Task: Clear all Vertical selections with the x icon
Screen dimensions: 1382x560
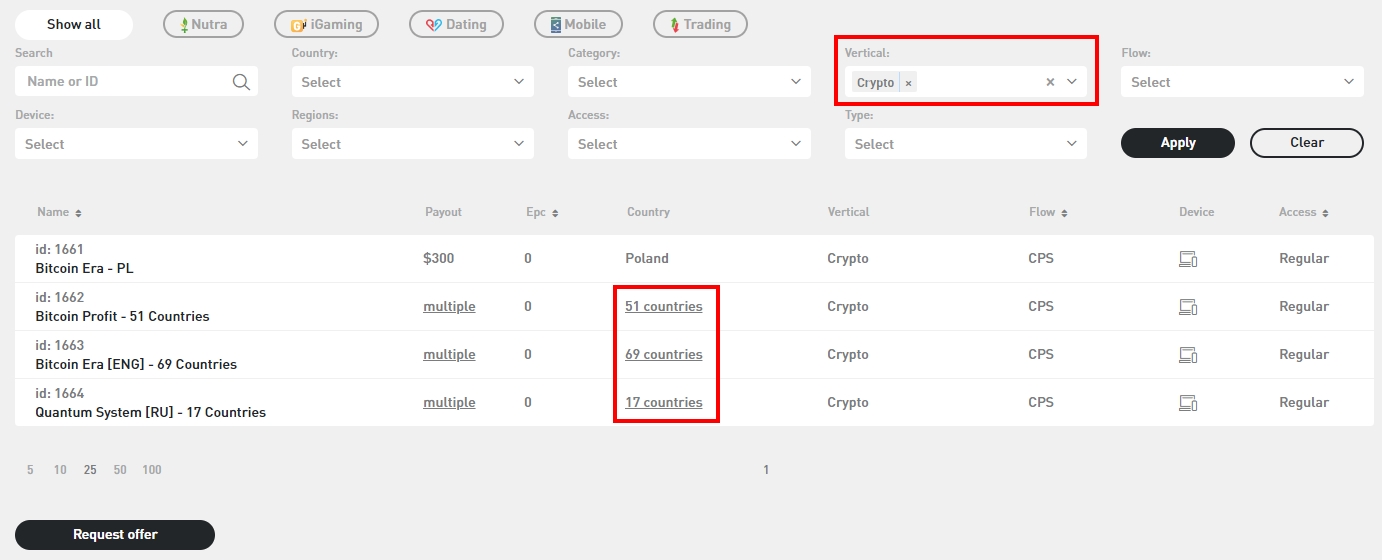Action: tap(1050, 82)
